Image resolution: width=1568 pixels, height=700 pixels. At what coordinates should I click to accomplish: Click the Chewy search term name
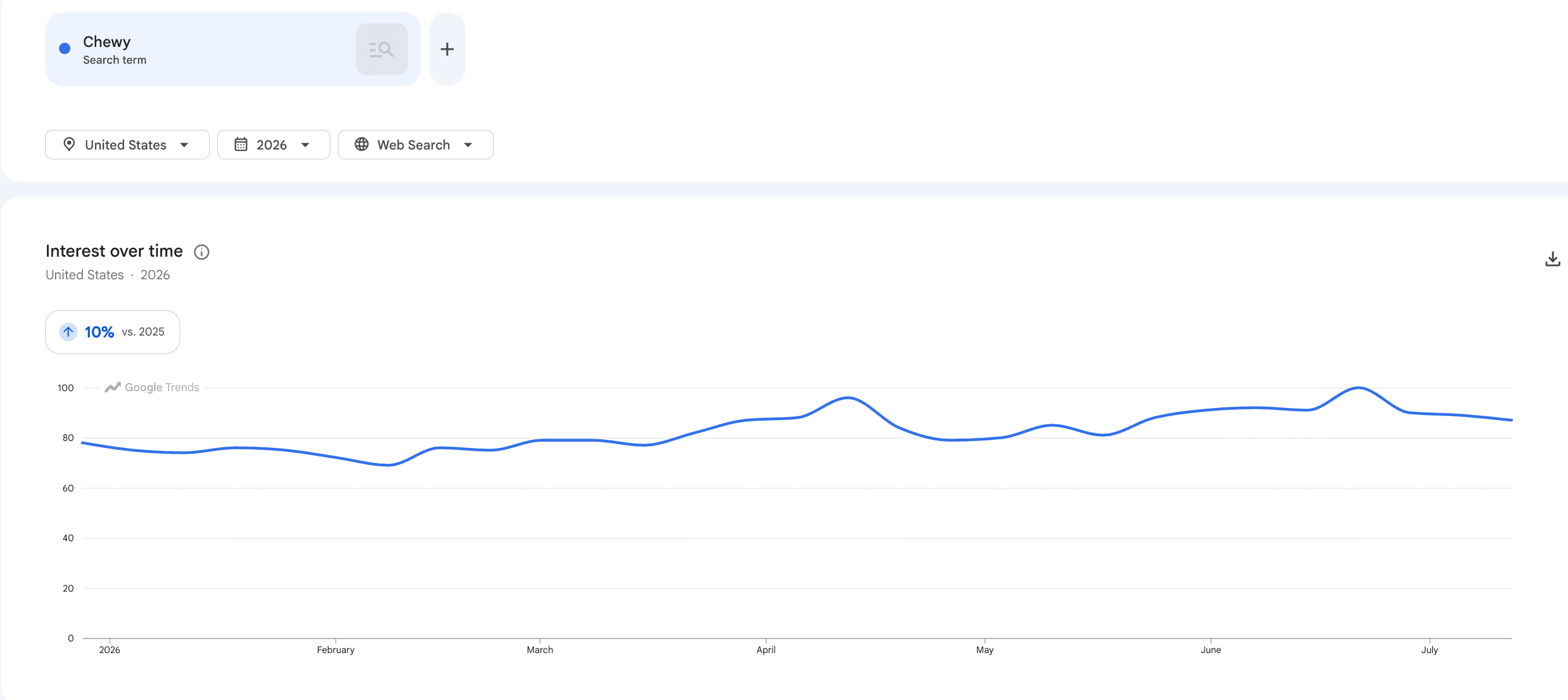coord(107,41)
